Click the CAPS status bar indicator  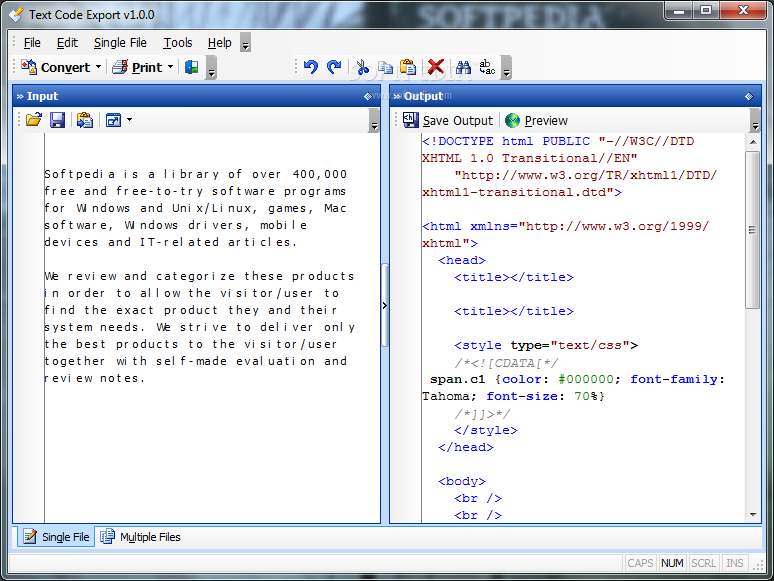[x=640, y=563]
